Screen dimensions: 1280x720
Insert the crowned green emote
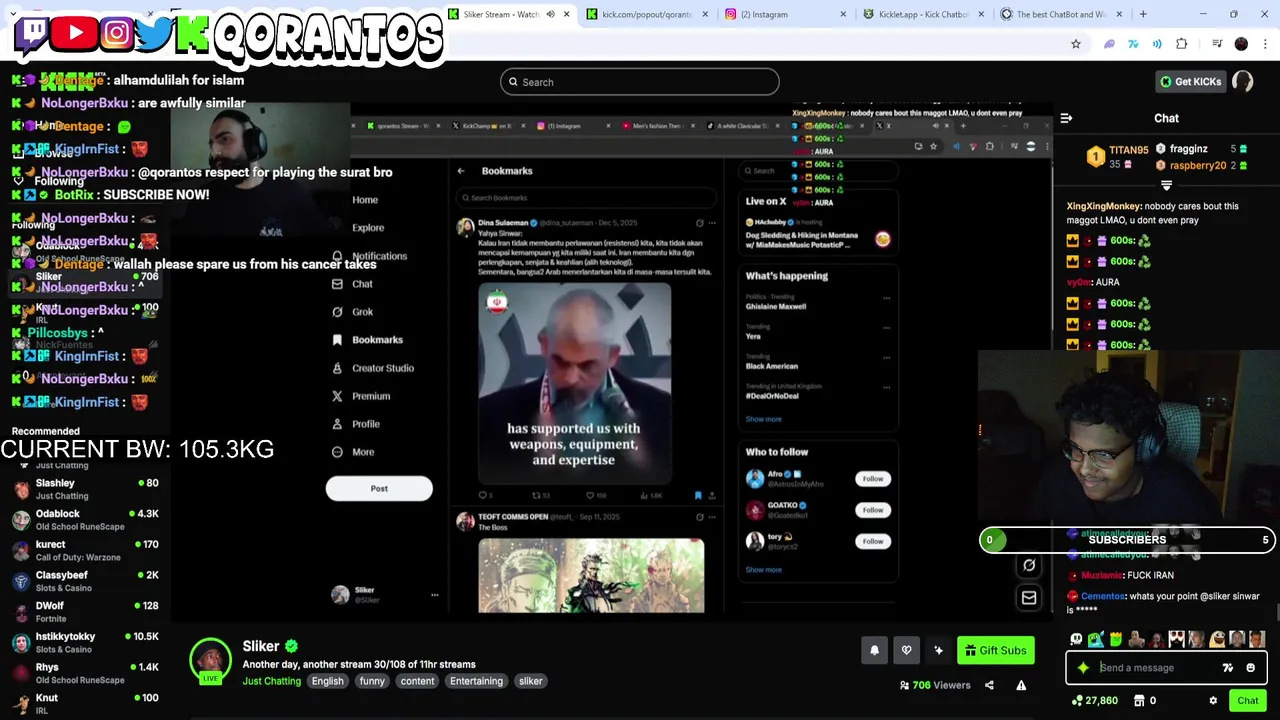tap(1116, 640)
